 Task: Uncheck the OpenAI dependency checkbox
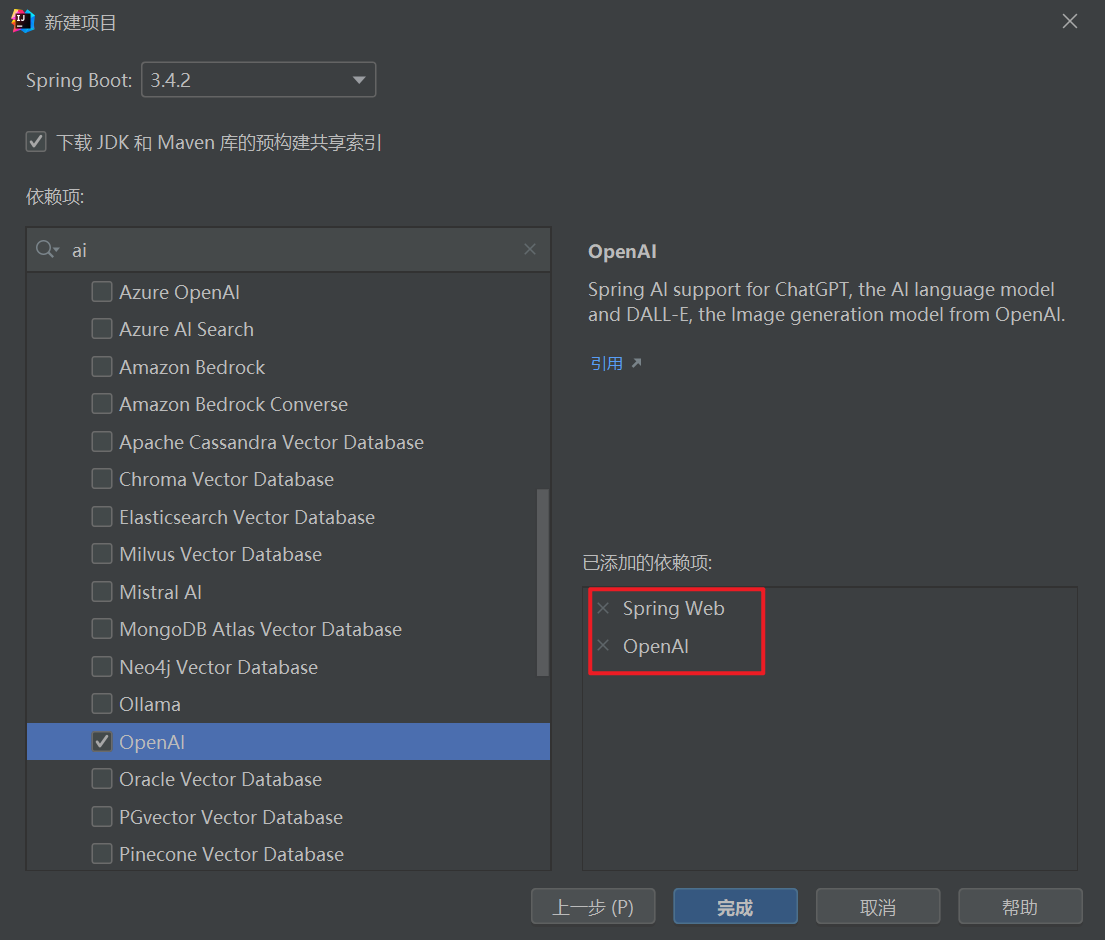click(x=102, y=742)
